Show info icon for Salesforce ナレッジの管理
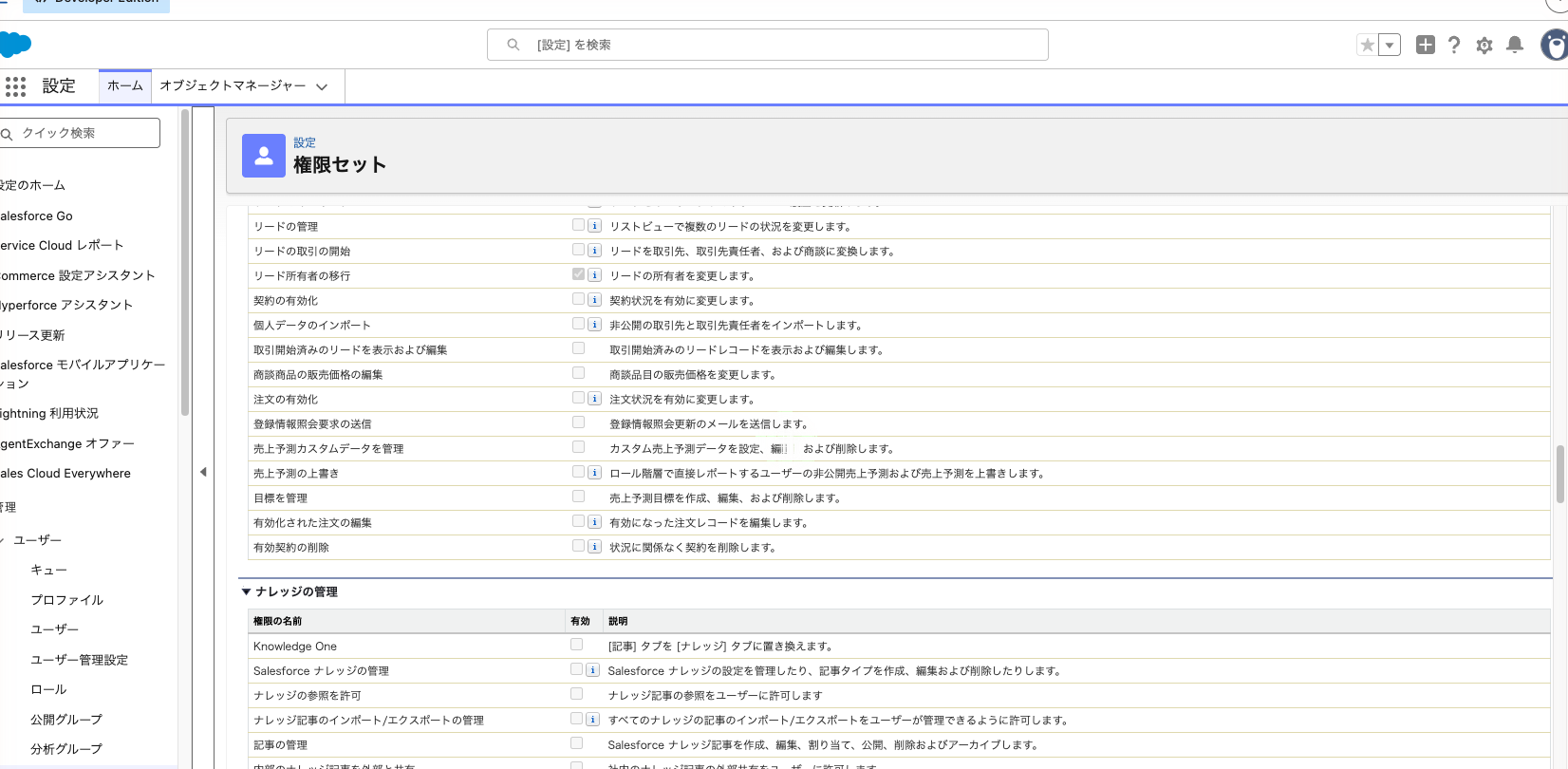Screen dimensions: 1568x769 (592, 670)
